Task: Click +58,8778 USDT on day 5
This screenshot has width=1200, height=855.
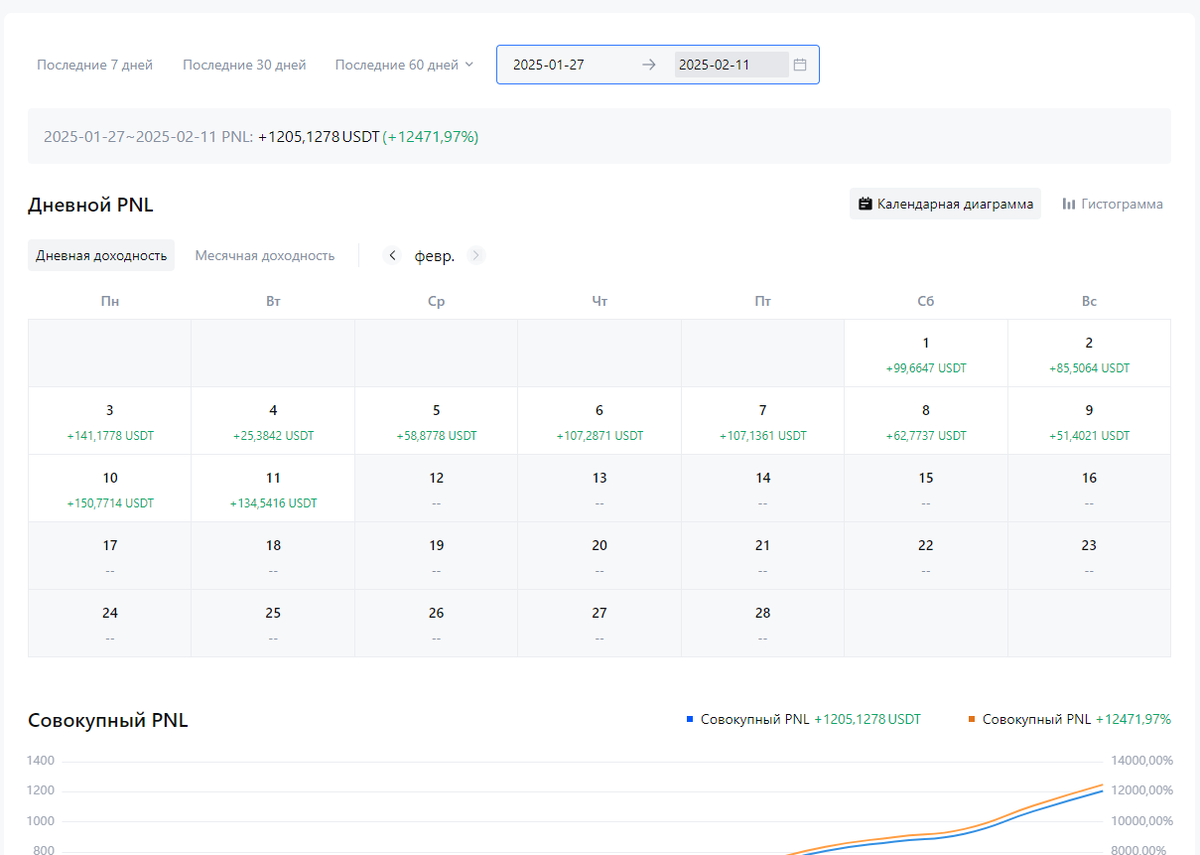Action: point(436,436)
